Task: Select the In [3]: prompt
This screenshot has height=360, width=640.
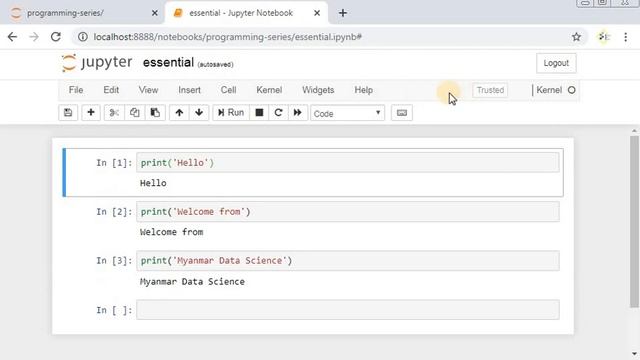Action: [x=114, y=261]
